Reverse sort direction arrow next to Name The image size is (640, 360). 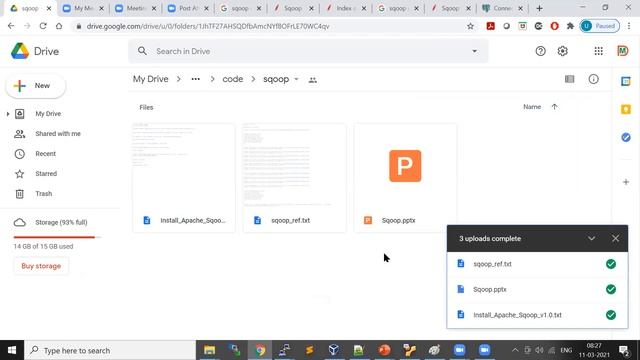pos(554,107)
